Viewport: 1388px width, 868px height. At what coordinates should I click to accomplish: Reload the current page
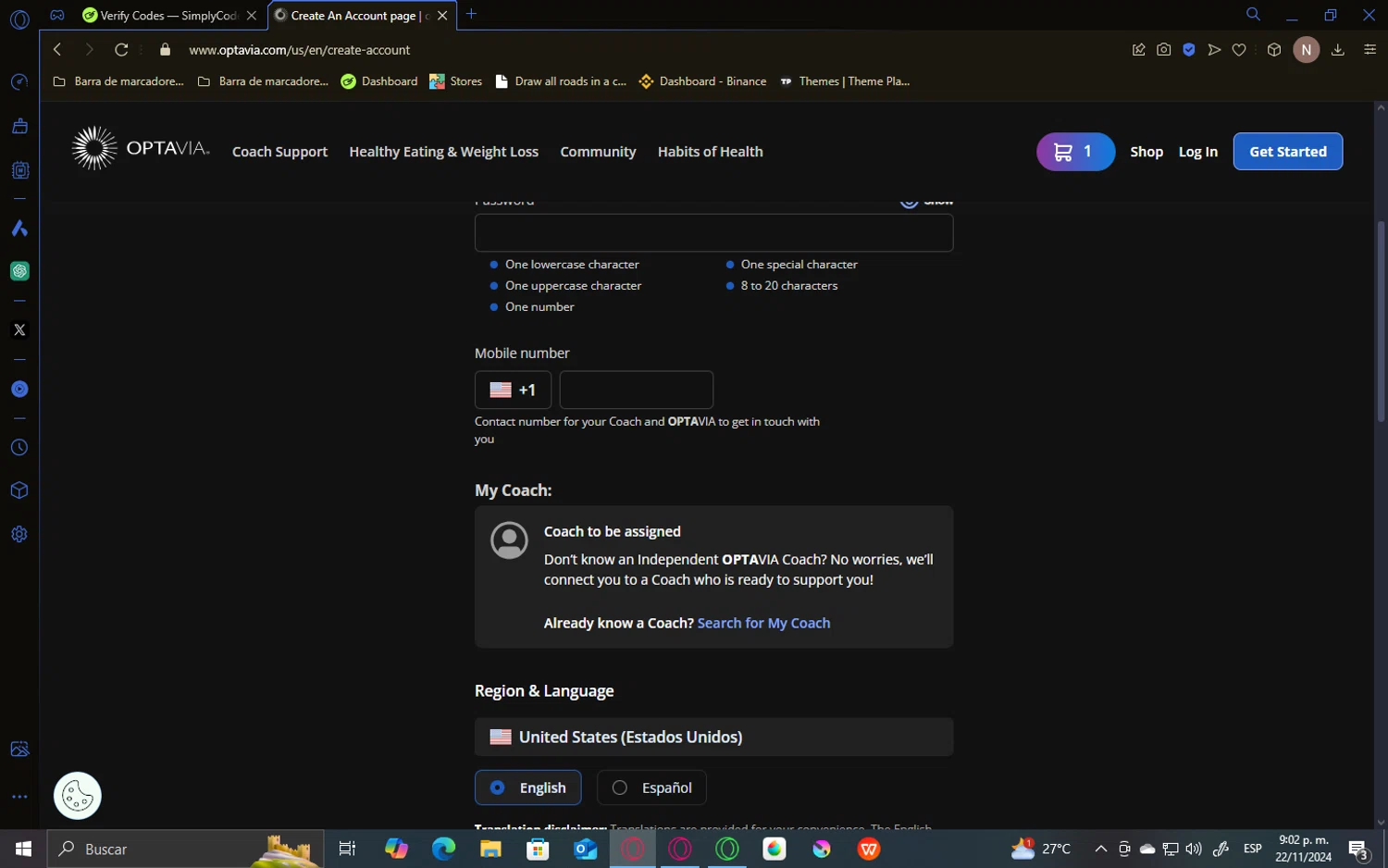(x=121, y=50)
